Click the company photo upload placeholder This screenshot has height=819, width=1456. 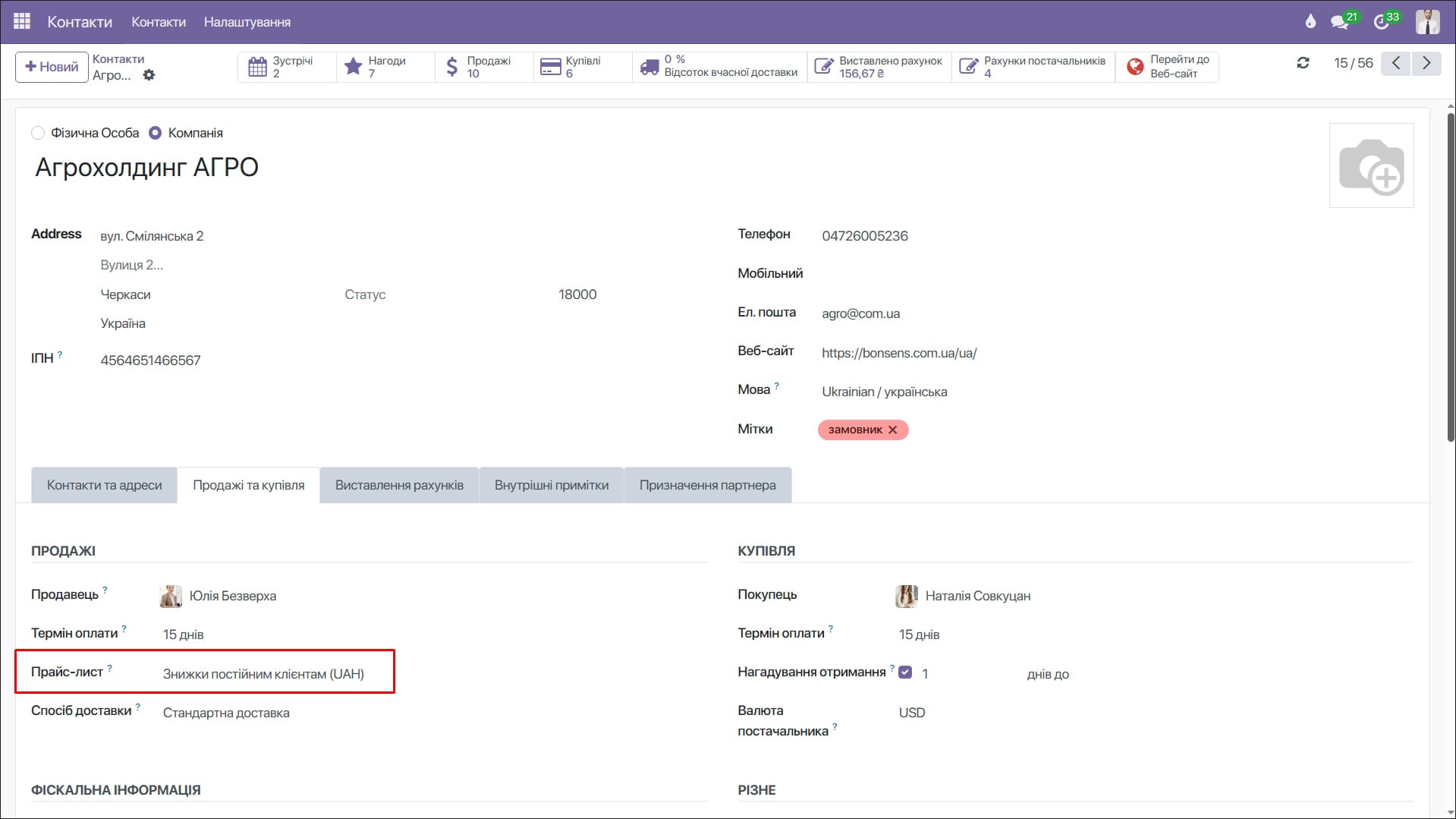(x=1371, y=165)
